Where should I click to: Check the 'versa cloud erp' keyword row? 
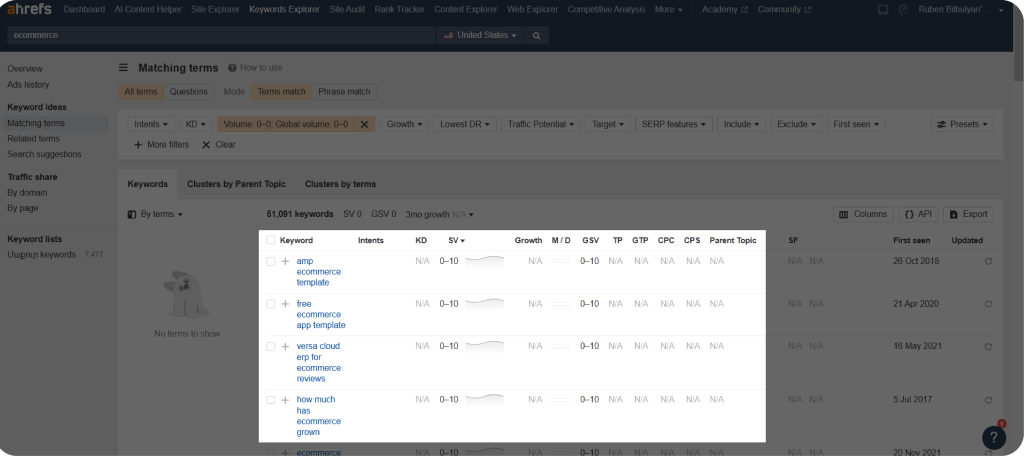tap(270, 346)
